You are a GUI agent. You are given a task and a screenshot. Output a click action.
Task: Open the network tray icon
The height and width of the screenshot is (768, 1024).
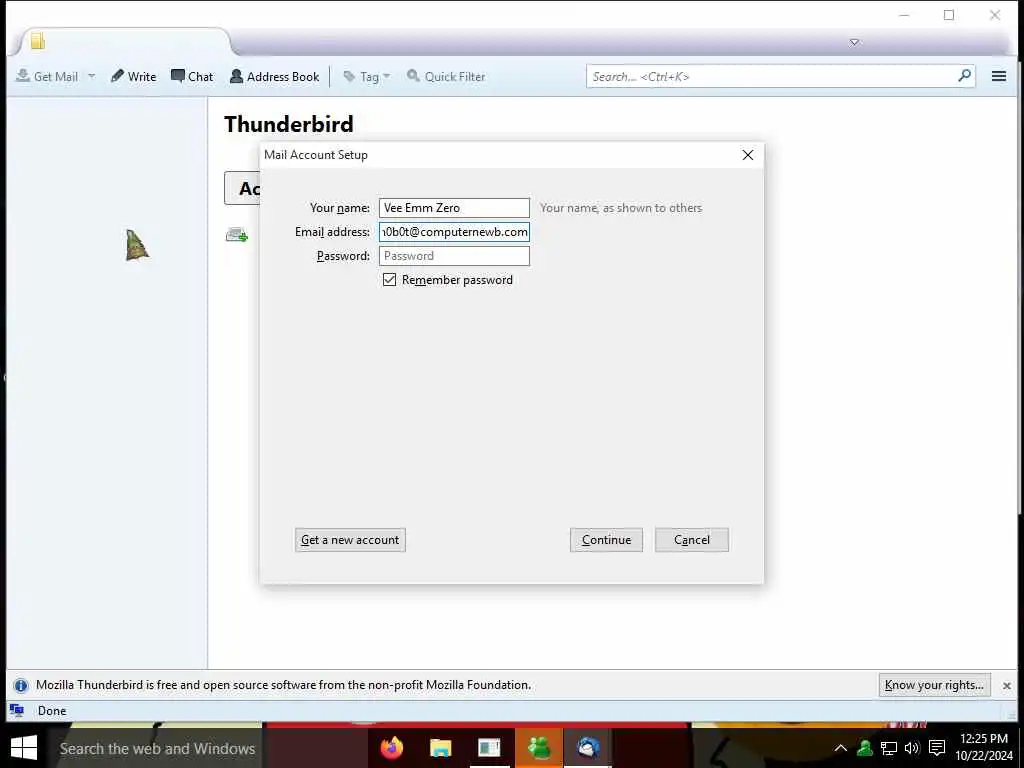pyautogui.click(x=889, y=748)
